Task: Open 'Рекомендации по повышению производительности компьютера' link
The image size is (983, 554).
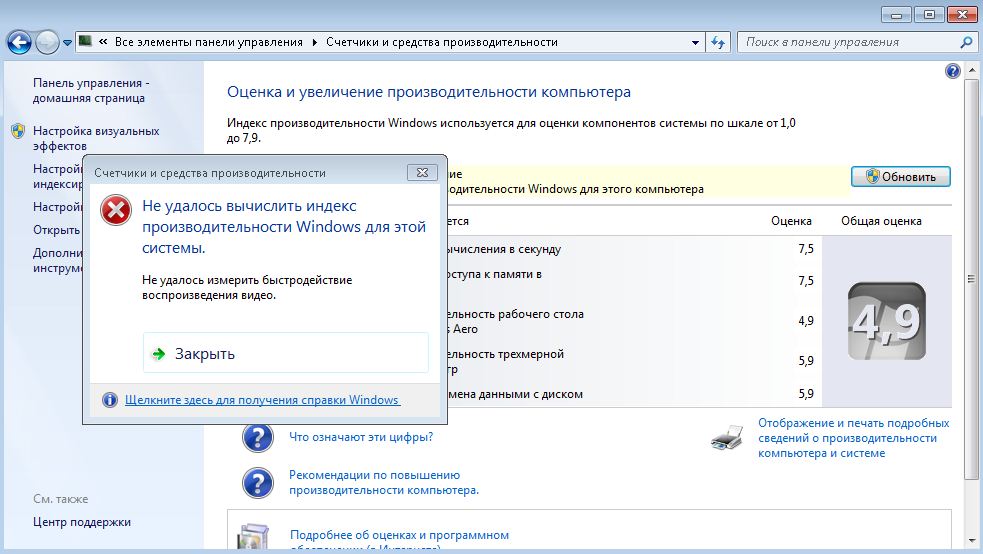Action: click(384, 483)
